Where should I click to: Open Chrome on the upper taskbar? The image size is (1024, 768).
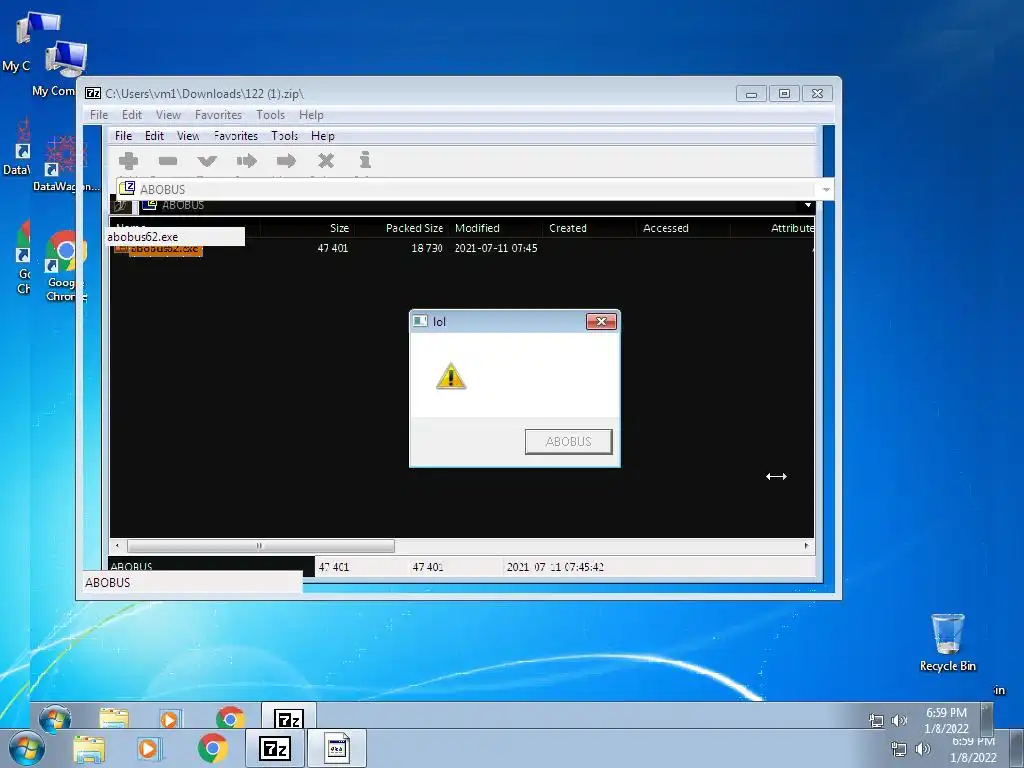[230, 718]
